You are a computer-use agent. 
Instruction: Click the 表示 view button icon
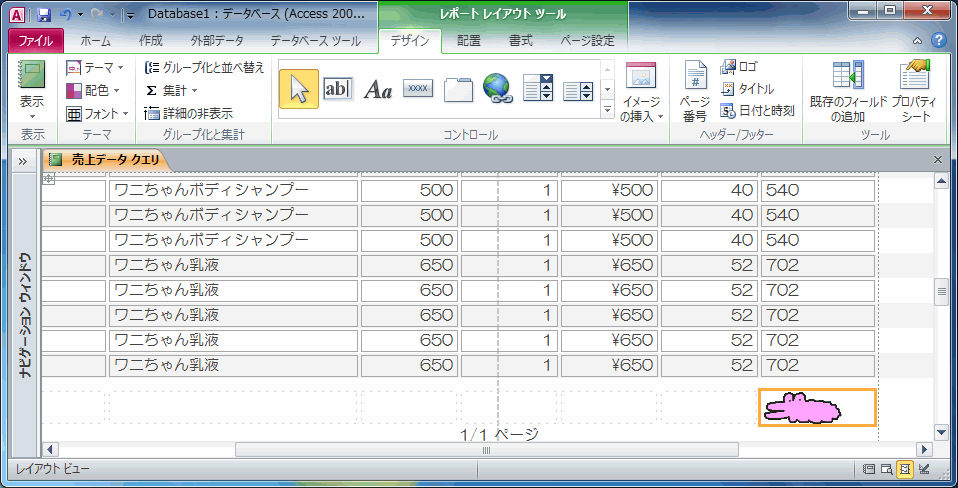32,76
